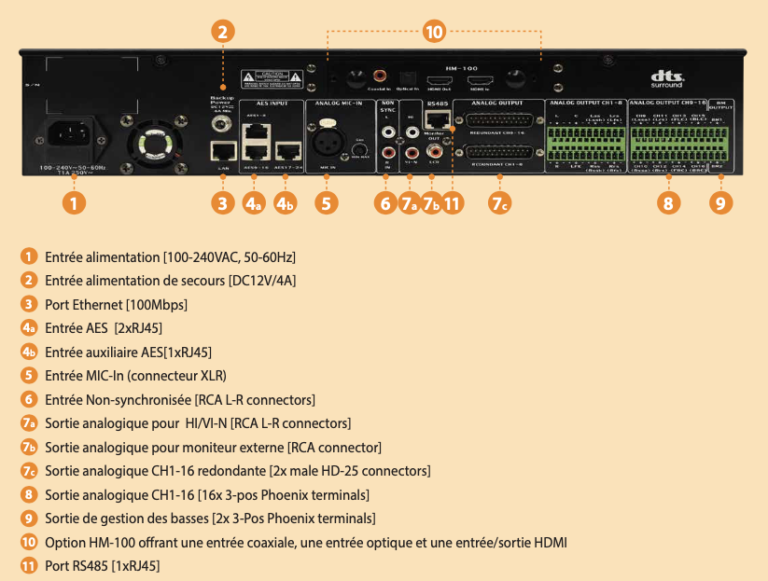Viewport: 768px width, 581px height.
Task: Click the LAN RJ45 port on the panel
Action: (223, 151)
